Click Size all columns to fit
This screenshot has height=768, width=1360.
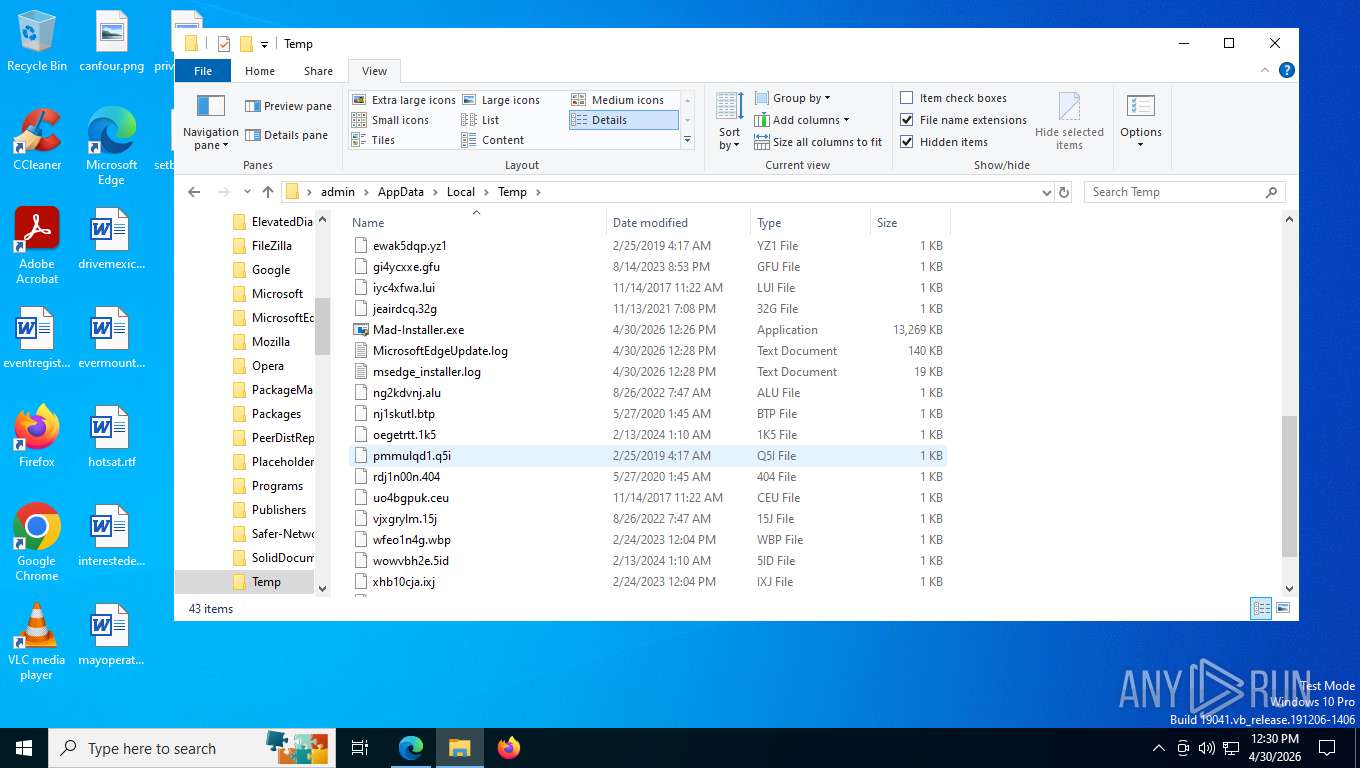click(x=818, y=142)
